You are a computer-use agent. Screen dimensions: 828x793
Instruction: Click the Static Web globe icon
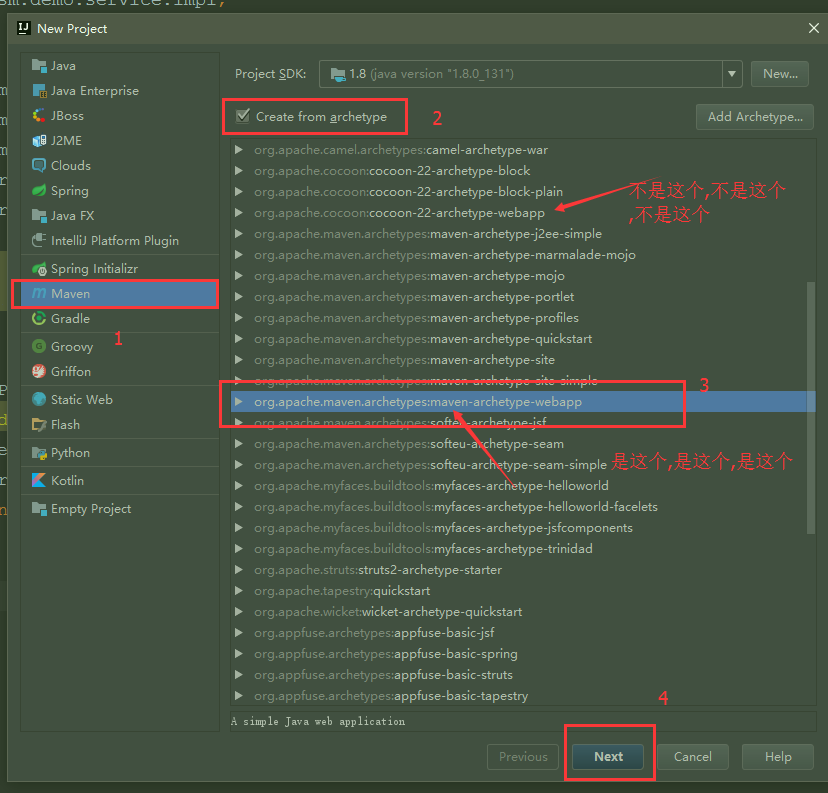coord(39,399)
